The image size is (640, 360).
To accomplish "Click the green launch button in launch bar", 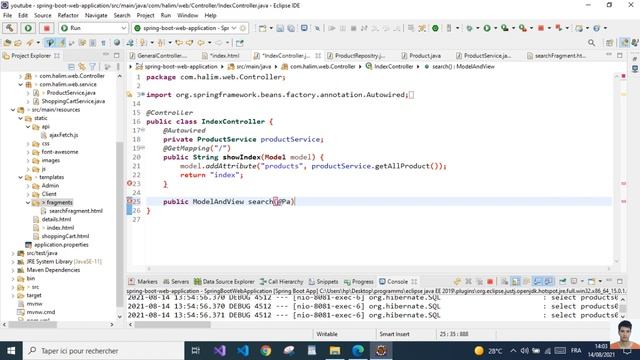I will [x=28, y=28].
